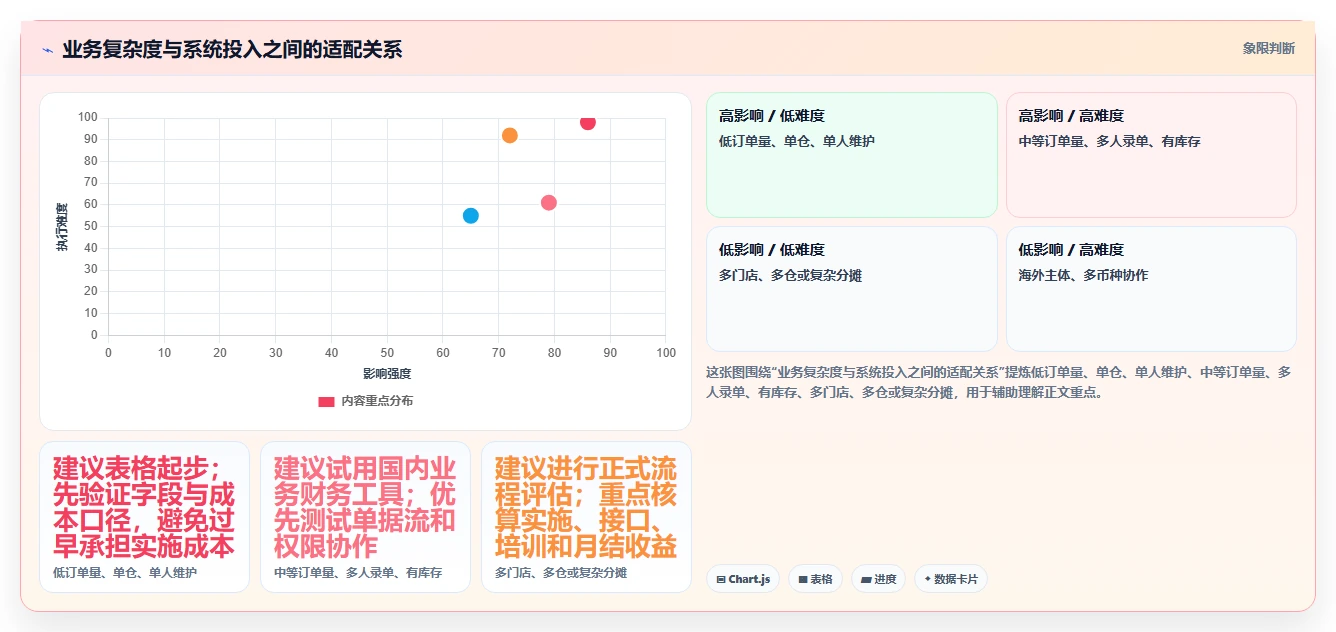Click the 内容重点分布 legend label

pyautogui.click(x=377, y=401)
